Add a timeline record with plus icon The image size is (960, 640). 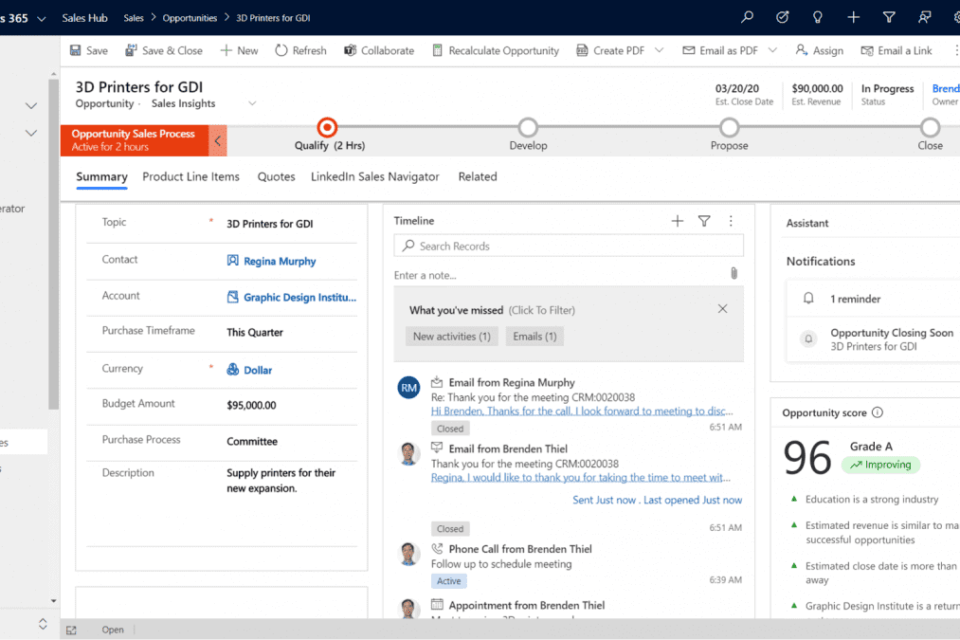click(677, 221)
